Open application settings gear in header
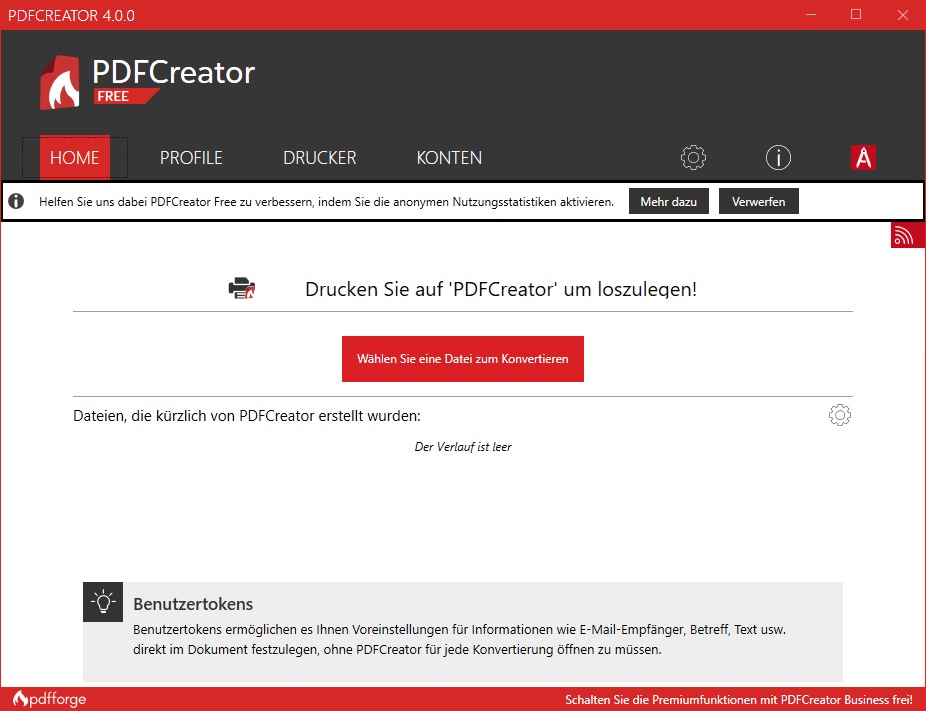This screenshot has height=711, width=926. click(x=693, y=158)
